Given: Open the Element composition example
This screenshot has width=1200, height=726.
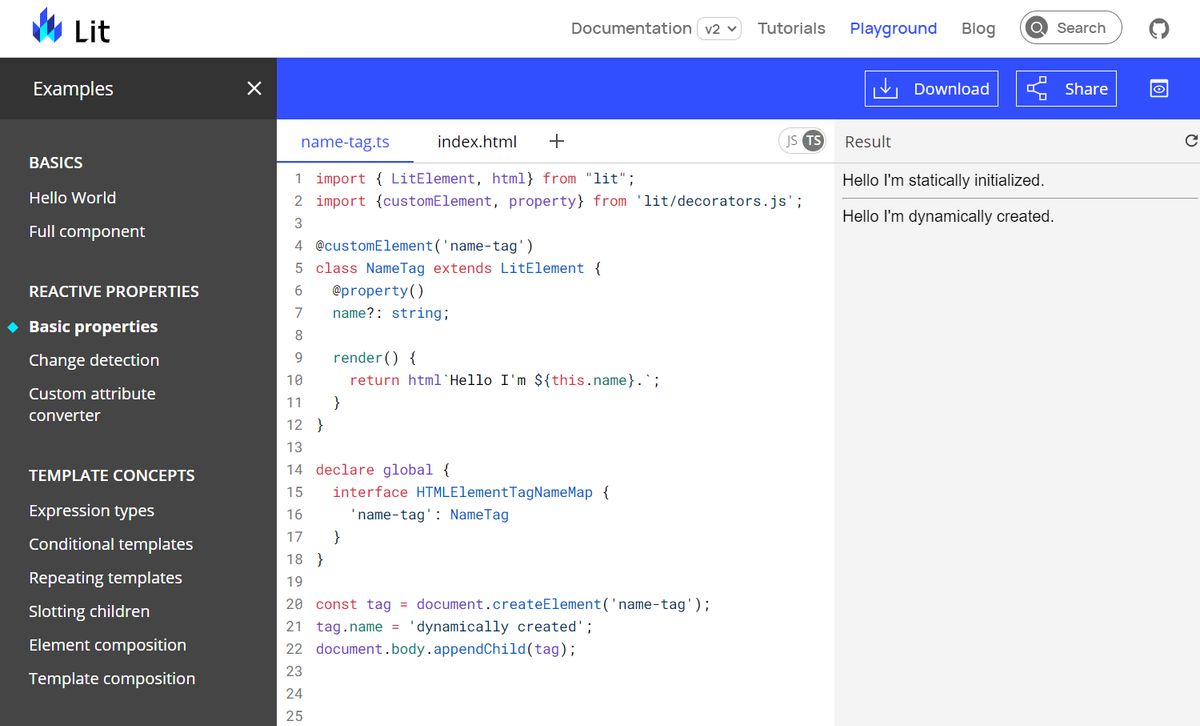Looking at the screenshot, I should (x=107, y=645).
